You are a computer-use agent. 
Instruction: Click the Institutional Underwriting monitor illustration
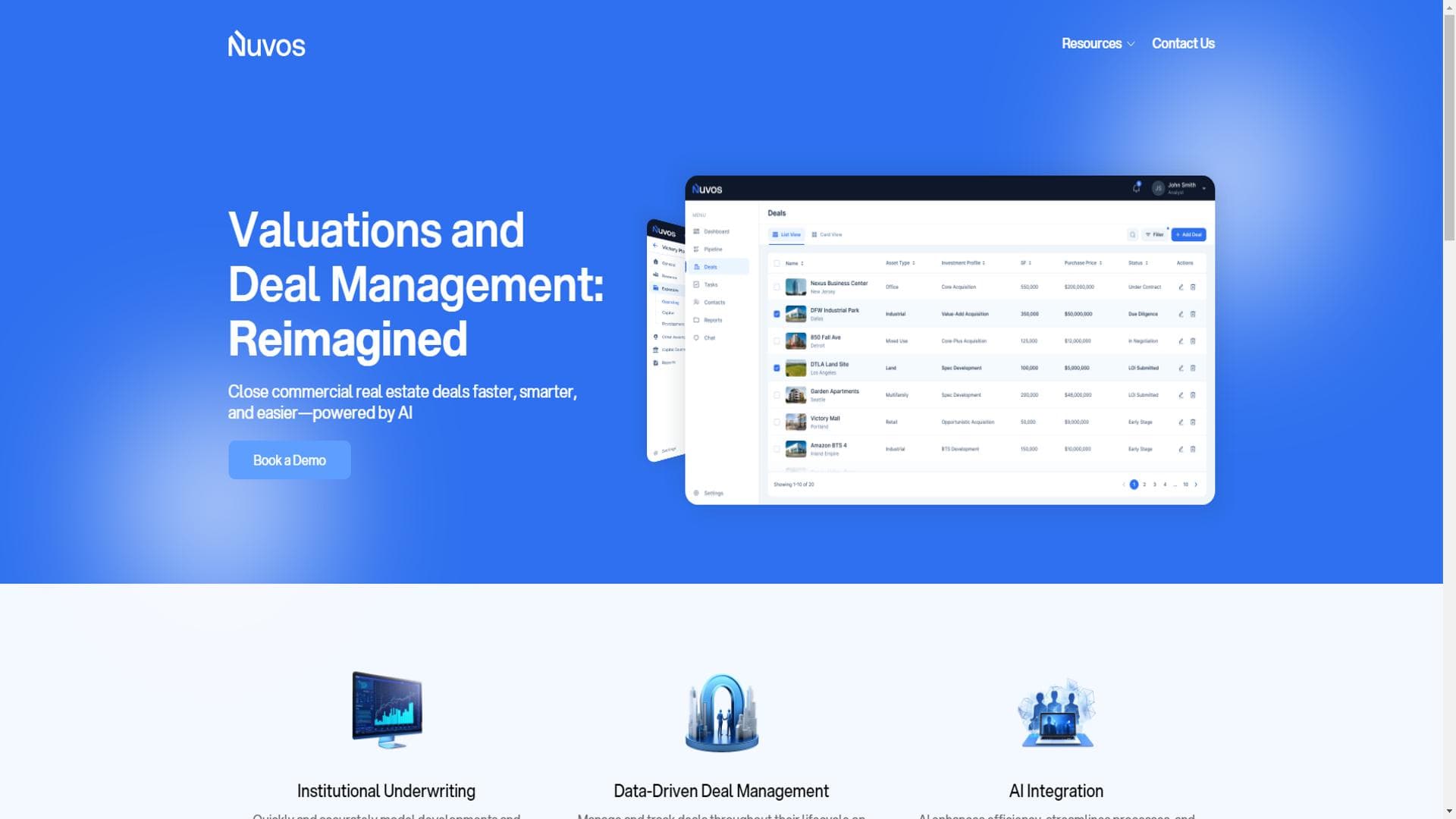(387, 711)
